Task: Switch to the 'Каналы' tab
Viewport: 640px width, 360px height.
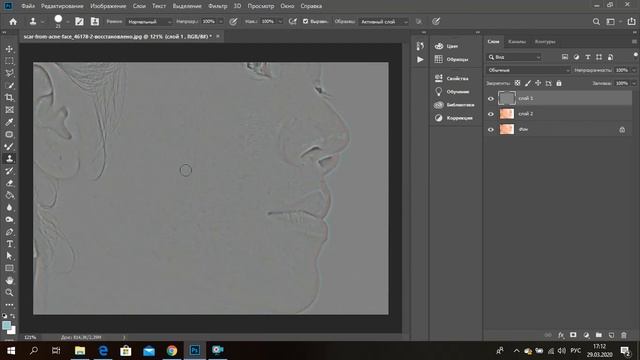Action: point(517,42)
